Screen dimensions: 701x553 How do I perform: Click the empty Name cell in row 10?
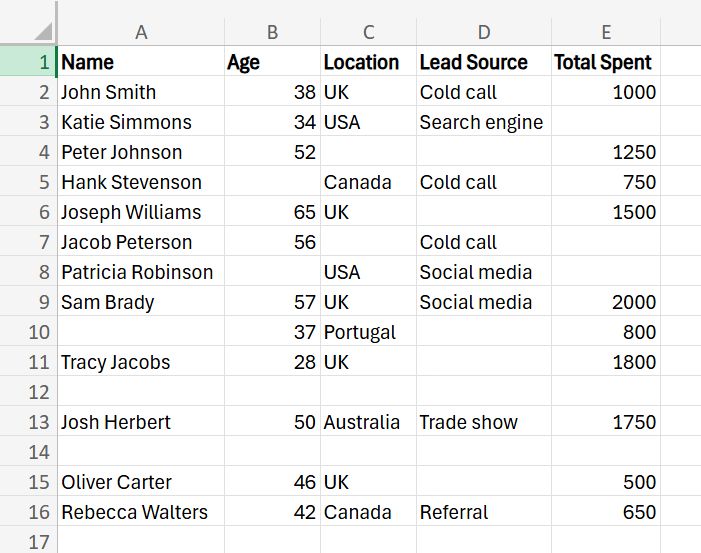pos(141,332)
